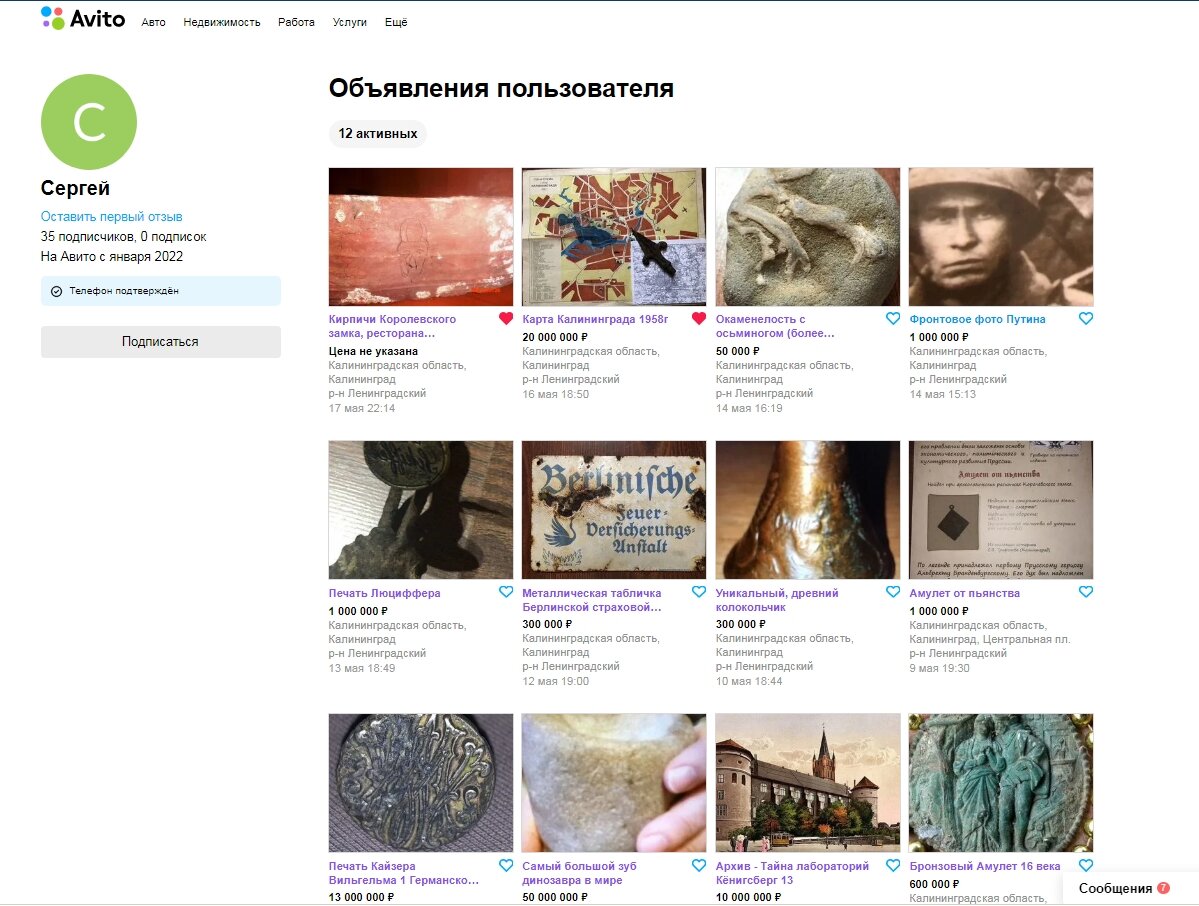
Task: Open thumbnail of Архив Тайна лабораторий Кёнигсберг
Action: [x=807, y=783]
